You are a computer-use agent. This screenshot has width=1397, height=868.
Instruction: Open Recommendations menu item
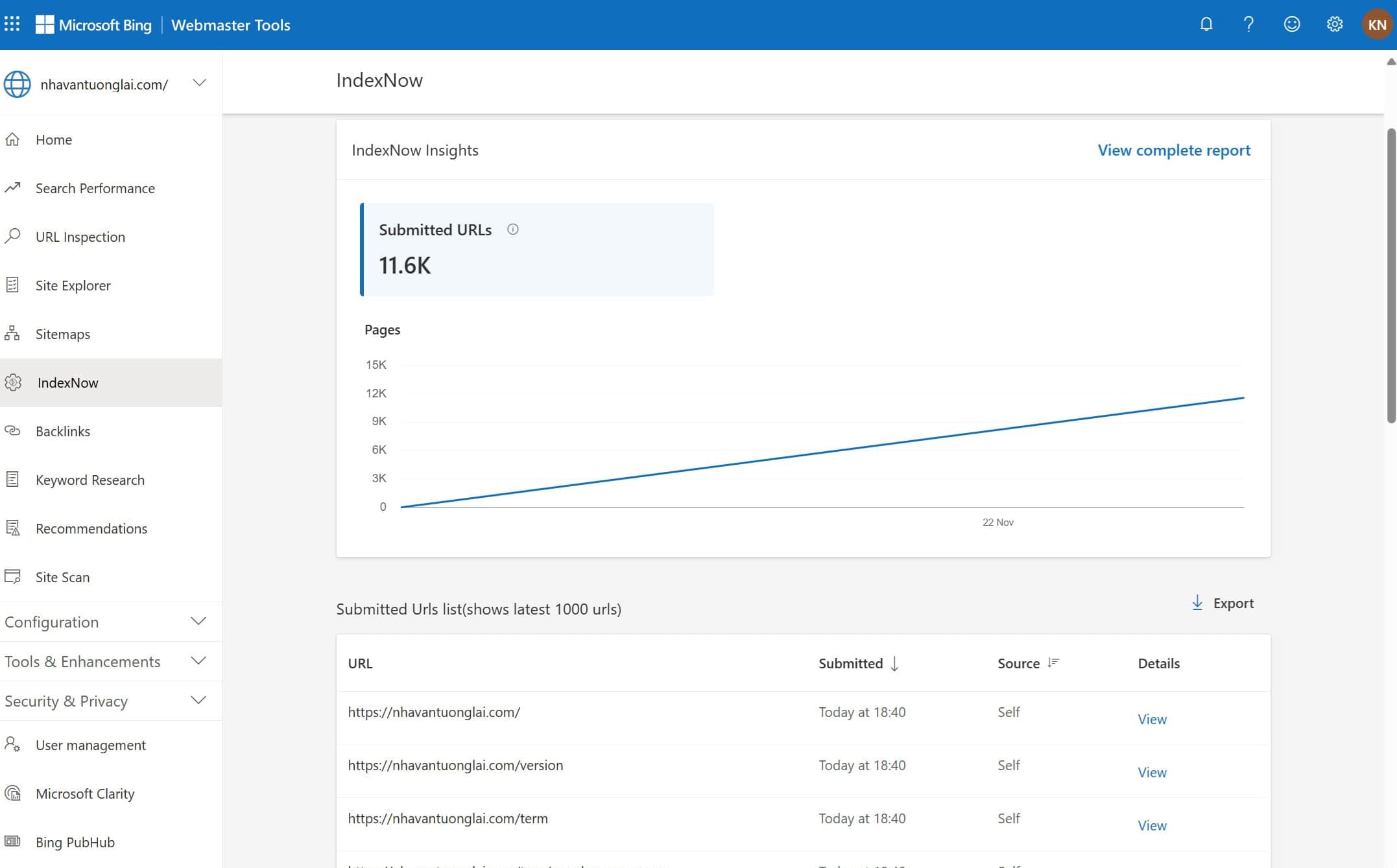(111, 528)
